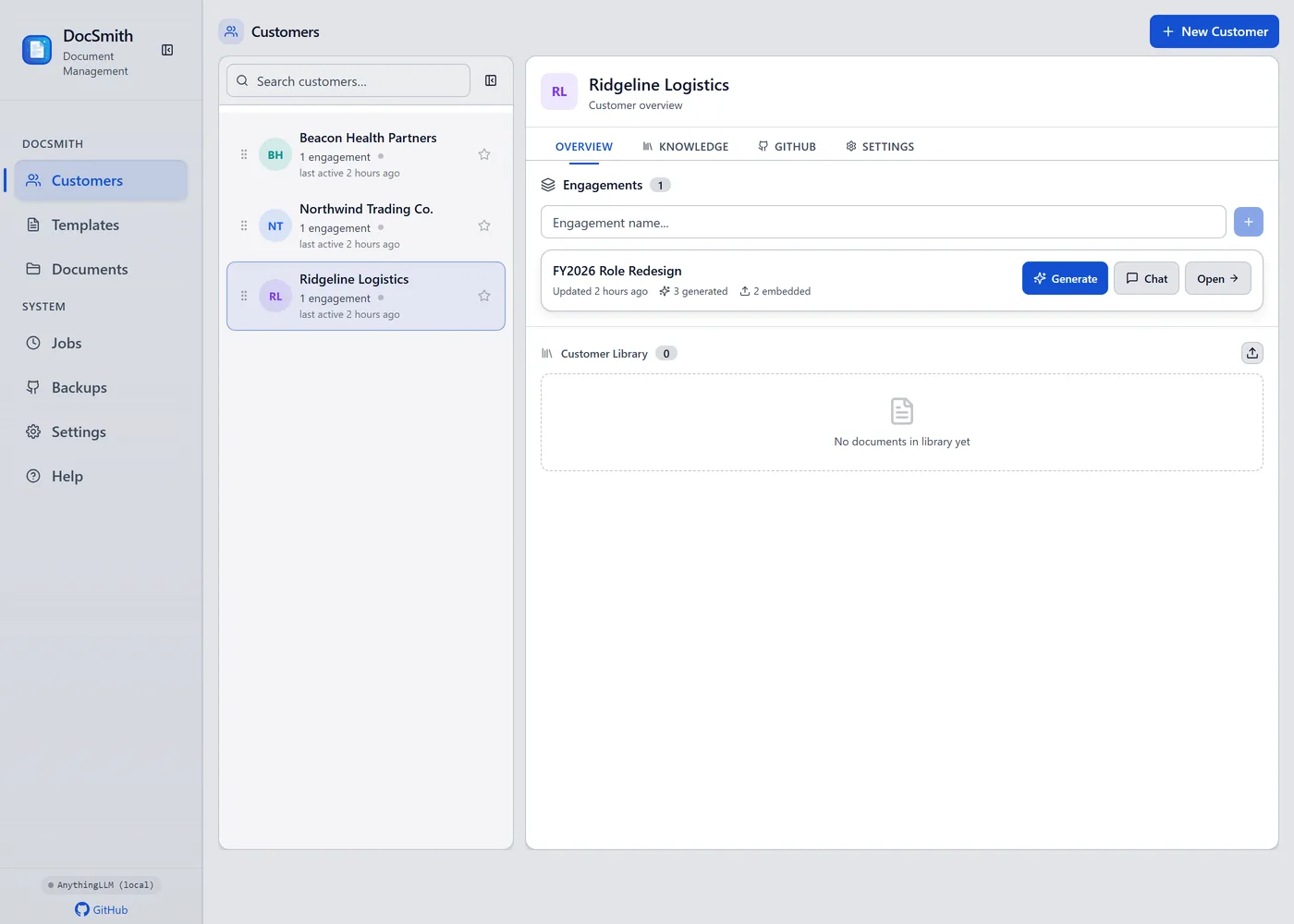Click the AnythingLLM (local) status badge
Image resolution: width=1294 pixels, height=924 pixels.
point(102,885)
